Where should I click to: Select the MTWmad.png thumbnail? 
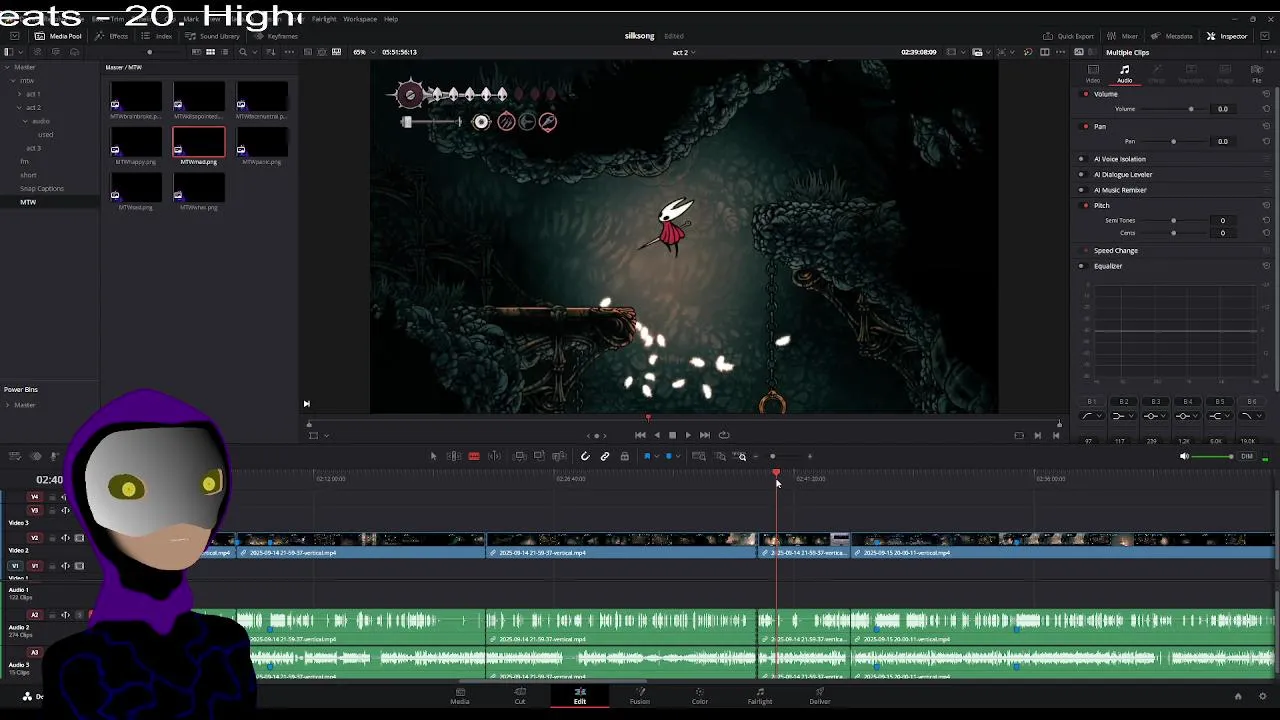pyautogui.click(x=198, y=144)
